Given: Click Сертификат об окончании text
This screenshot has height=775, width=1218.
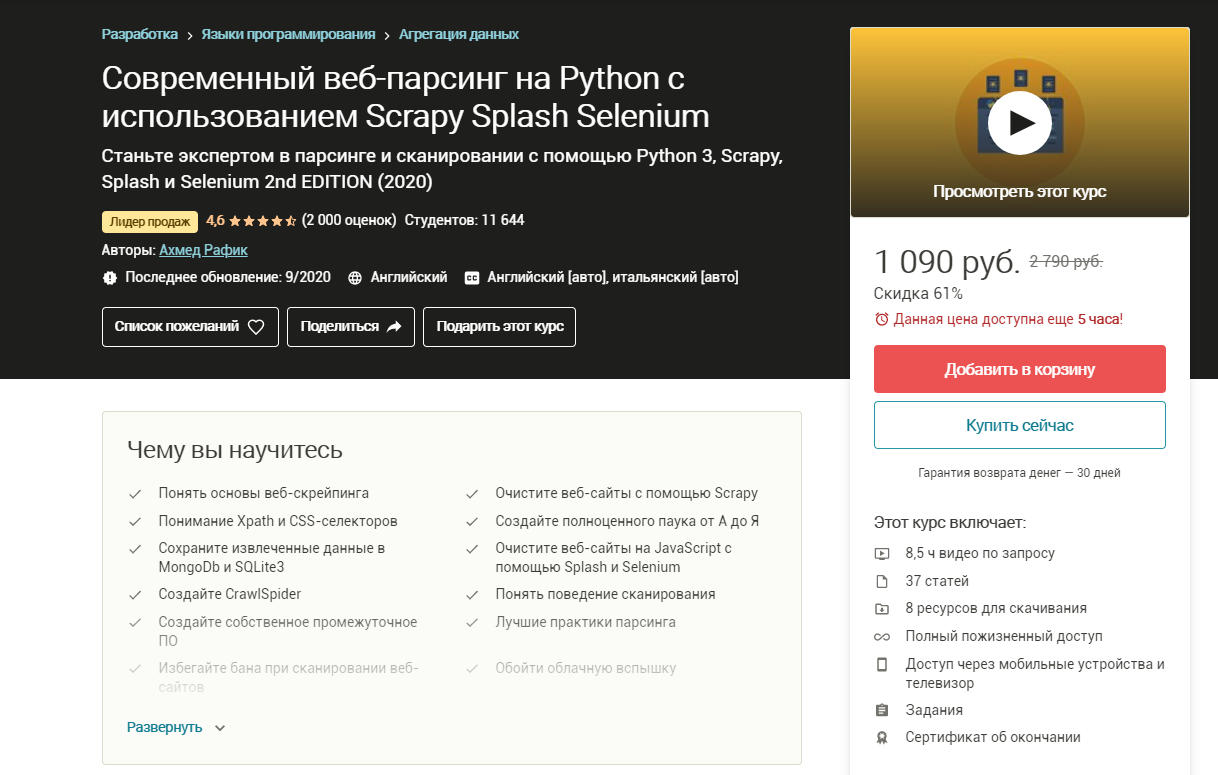Looking at the screenshot, I should pos(993,737).
